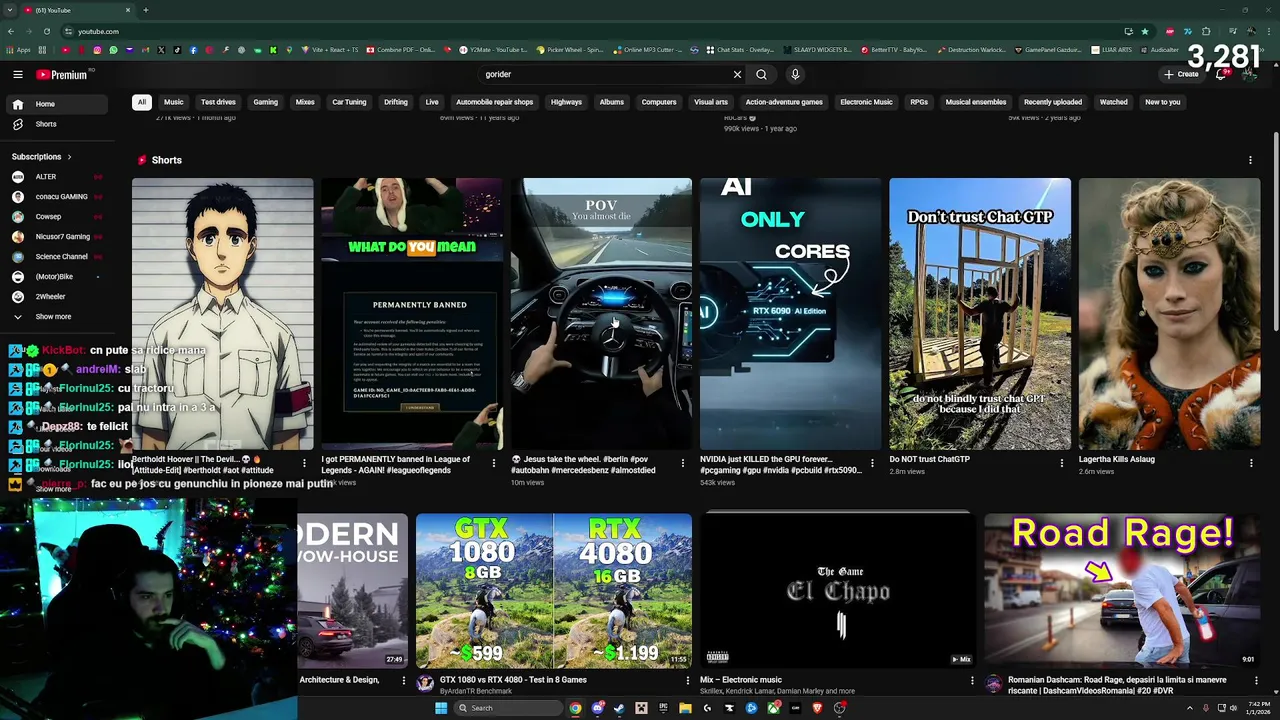The image size is (1280, 720).
Task: Open options menu for Lagertha Kills Aslaug short
Action: click(1251, 463)
